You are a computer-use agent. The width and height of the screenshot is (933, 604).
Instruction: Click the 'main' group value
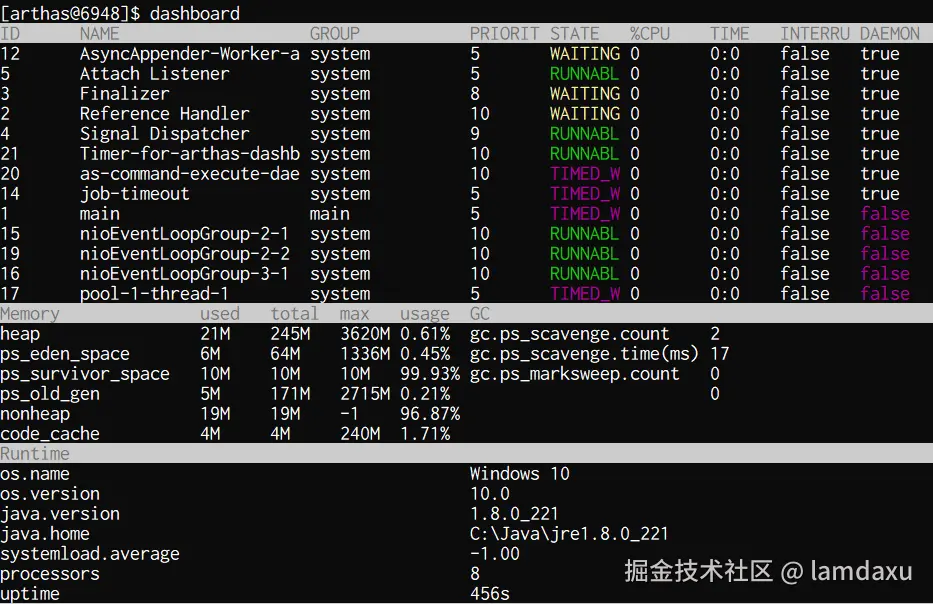click(x=330, y=214)
